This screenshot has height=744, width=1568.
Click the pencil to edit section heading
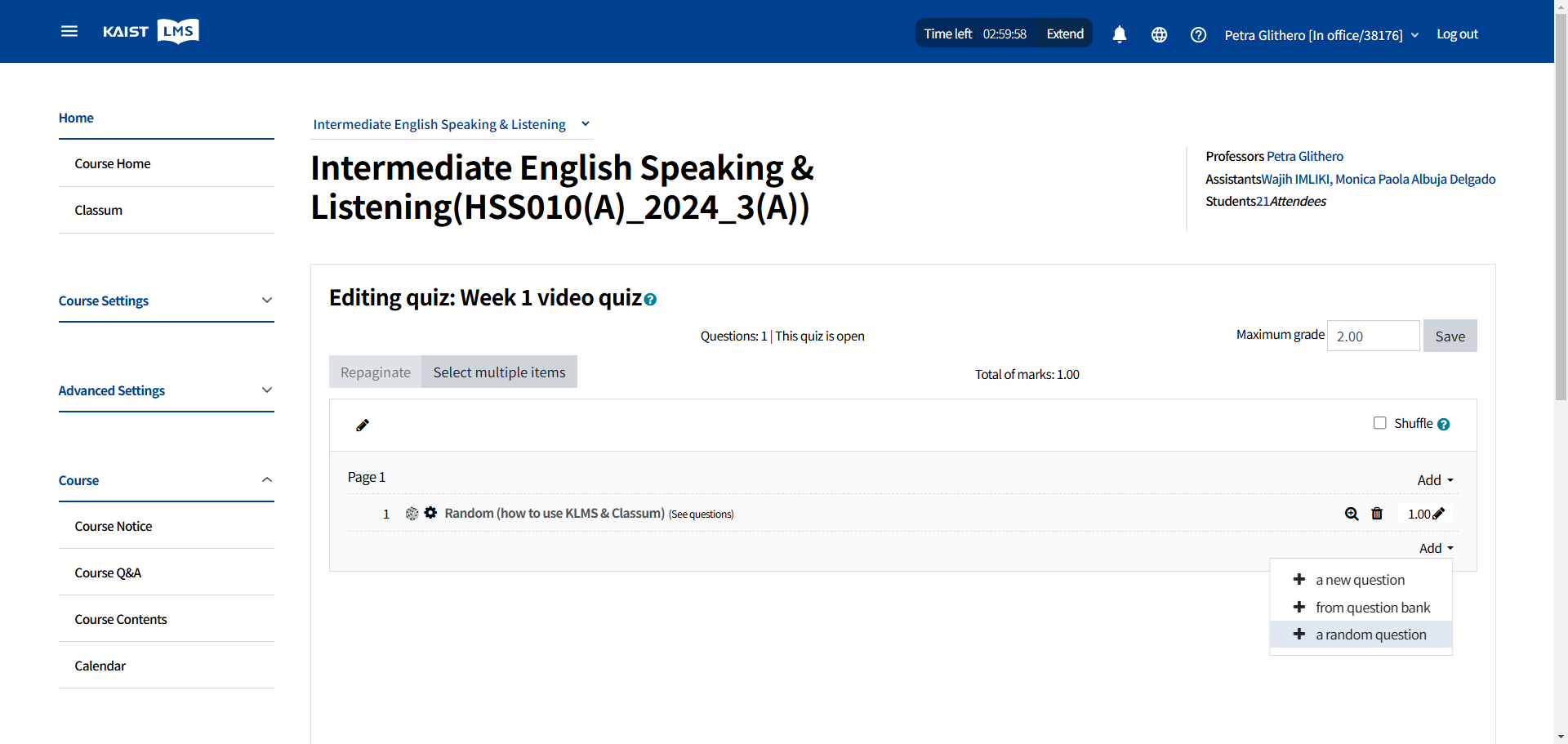[363, 425]
